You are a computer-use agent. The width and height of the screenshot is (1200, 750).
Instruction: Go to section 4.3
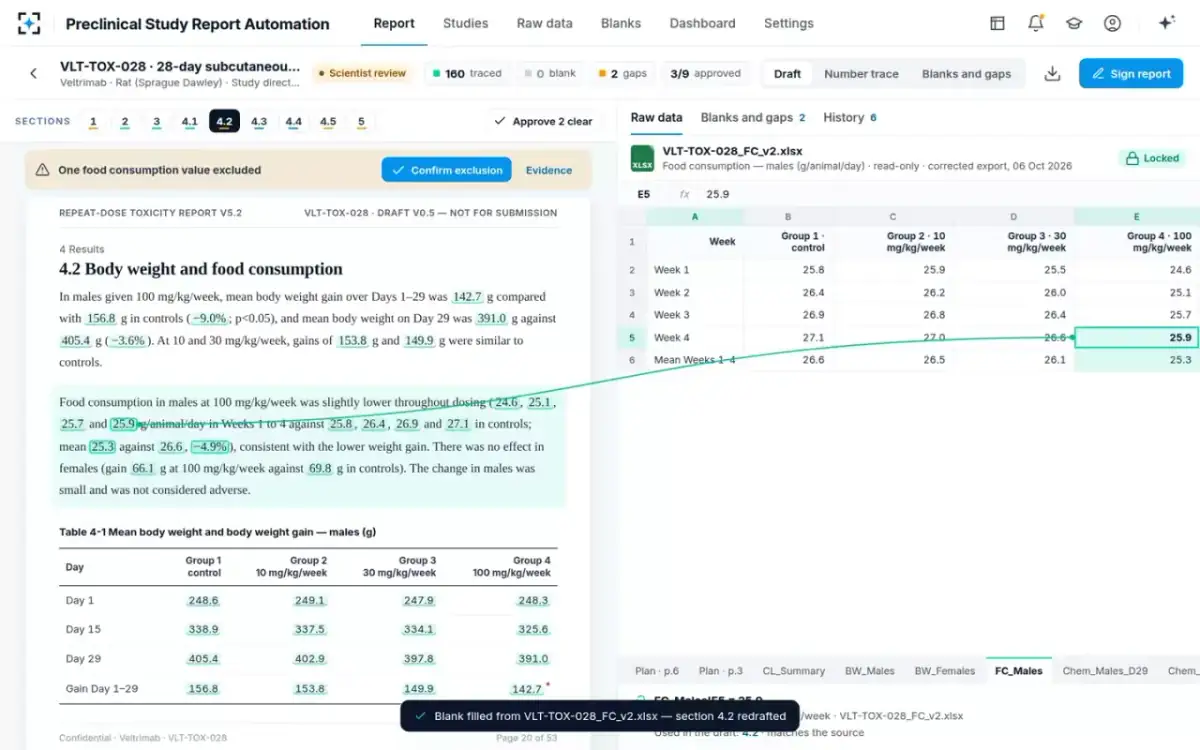(259, 122)
